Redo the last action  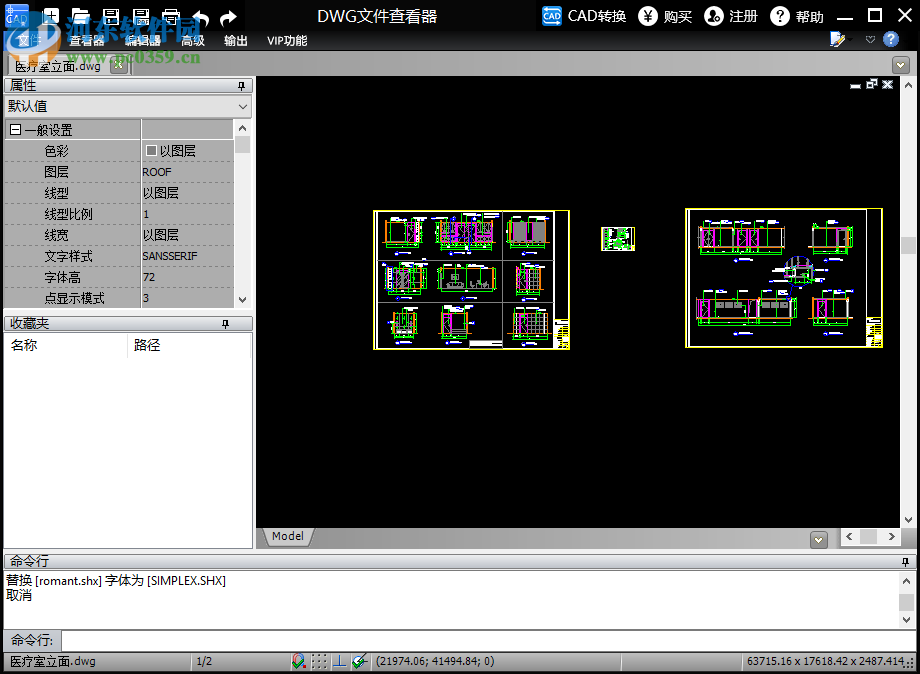[228, 18]
